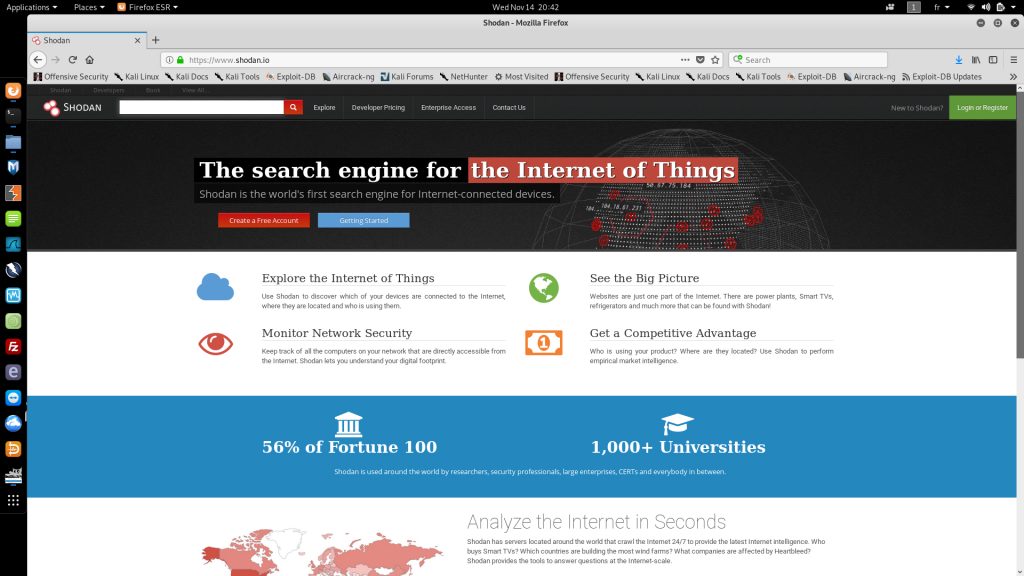Launch FileZilla from the dock

pyautogui.click(x=13, y=347)
